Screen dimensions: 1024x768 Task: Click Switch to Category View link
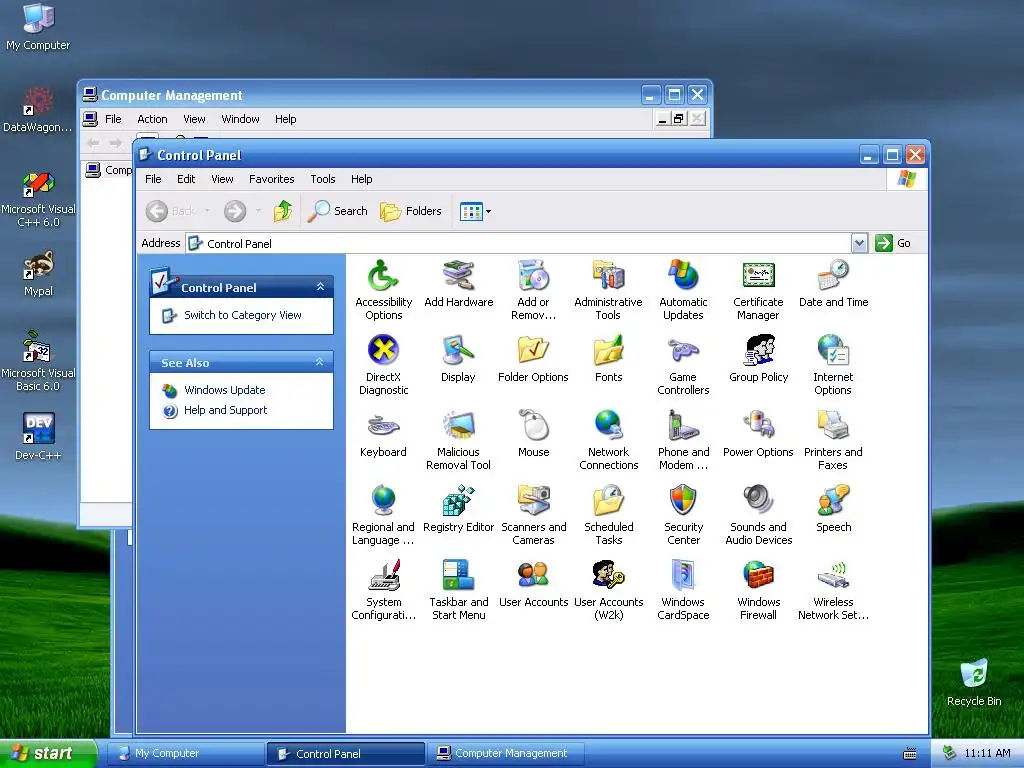coord(242,315)
